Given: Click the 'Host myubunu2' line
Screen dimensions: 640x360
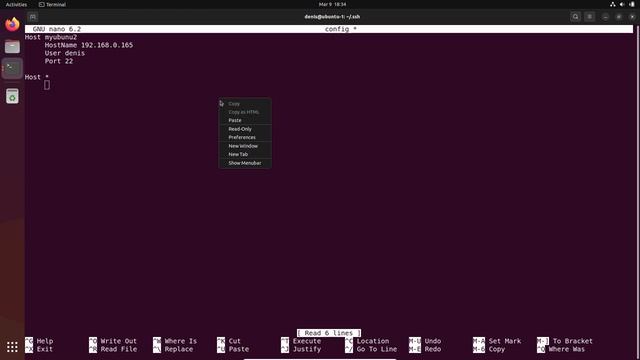Looking at the screenshot, I should click(x=51, y=37).
